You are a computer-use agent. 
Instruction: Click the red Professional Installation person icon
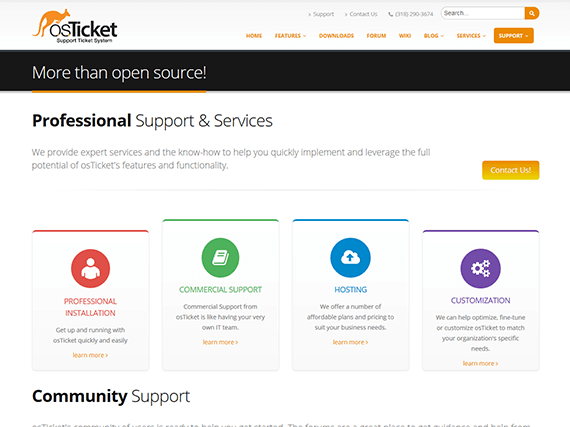91,269
